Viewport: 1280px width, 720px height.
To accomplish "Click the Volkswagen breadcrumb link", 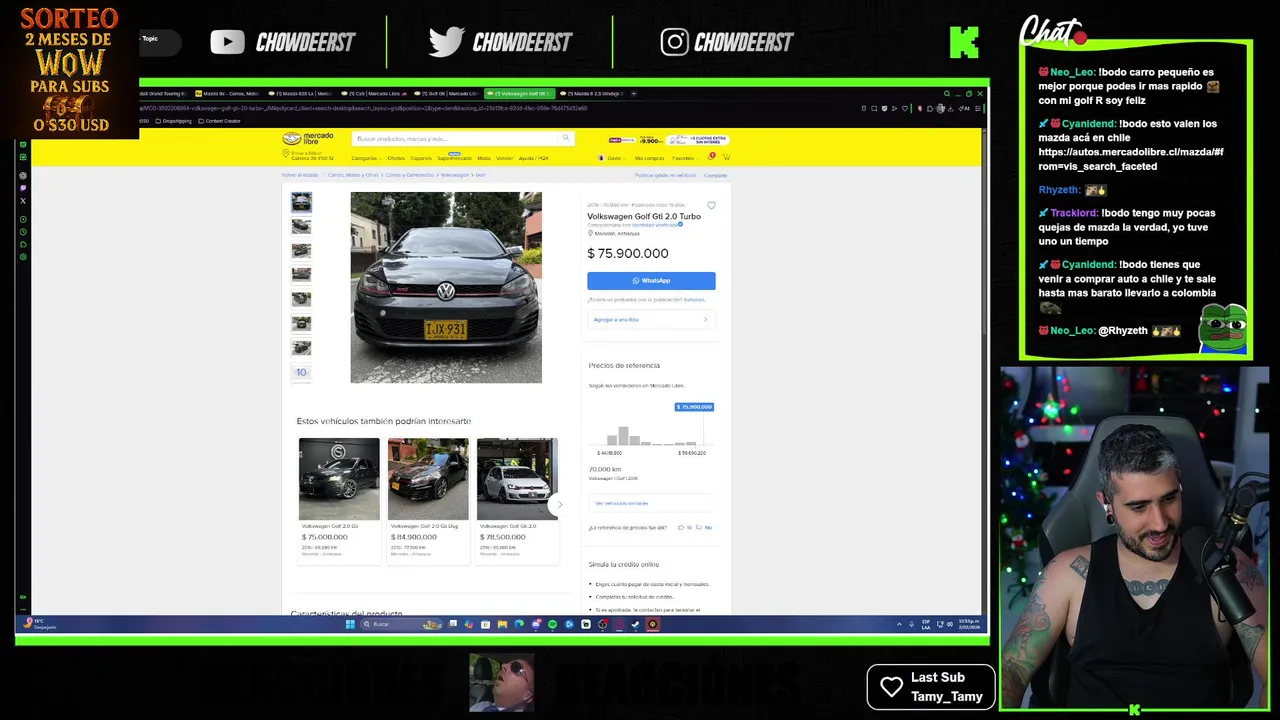I will click(455, 175).
